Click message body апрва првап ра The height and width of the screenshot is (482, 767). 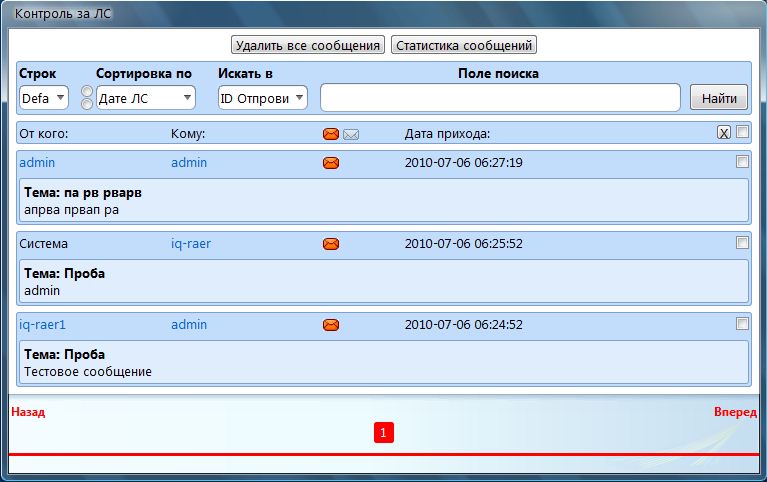(71, 210)
